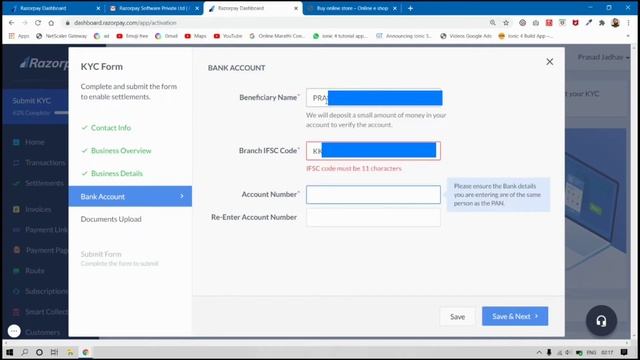Open the Chrome three-dot menu

(x=629, y=23)
